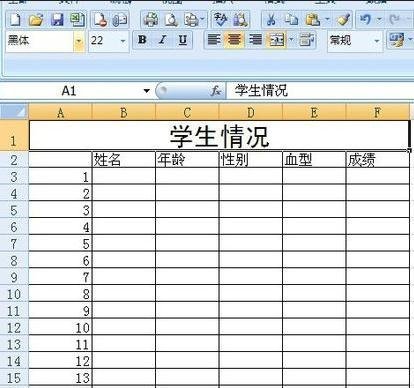This screenshot has width=414, height=388.
Task: Save workbook with the floppy disk icon
Action: (x=57, y=20)
